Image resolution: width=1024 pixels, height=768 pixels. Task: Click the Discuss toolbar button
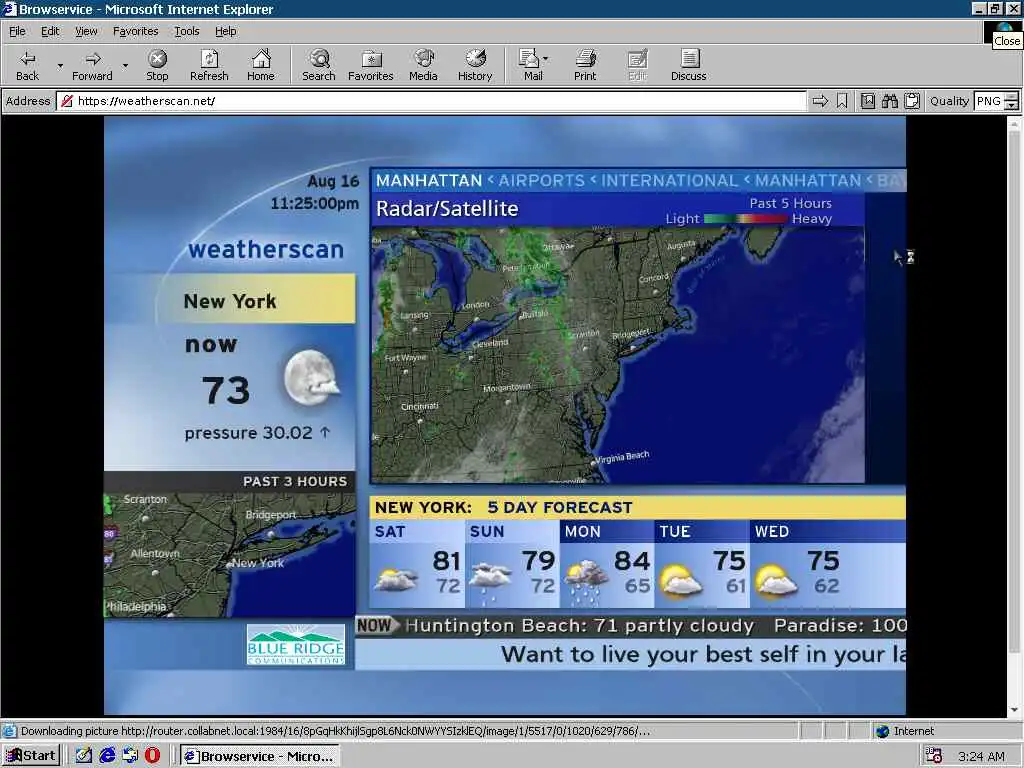[688, 66]
